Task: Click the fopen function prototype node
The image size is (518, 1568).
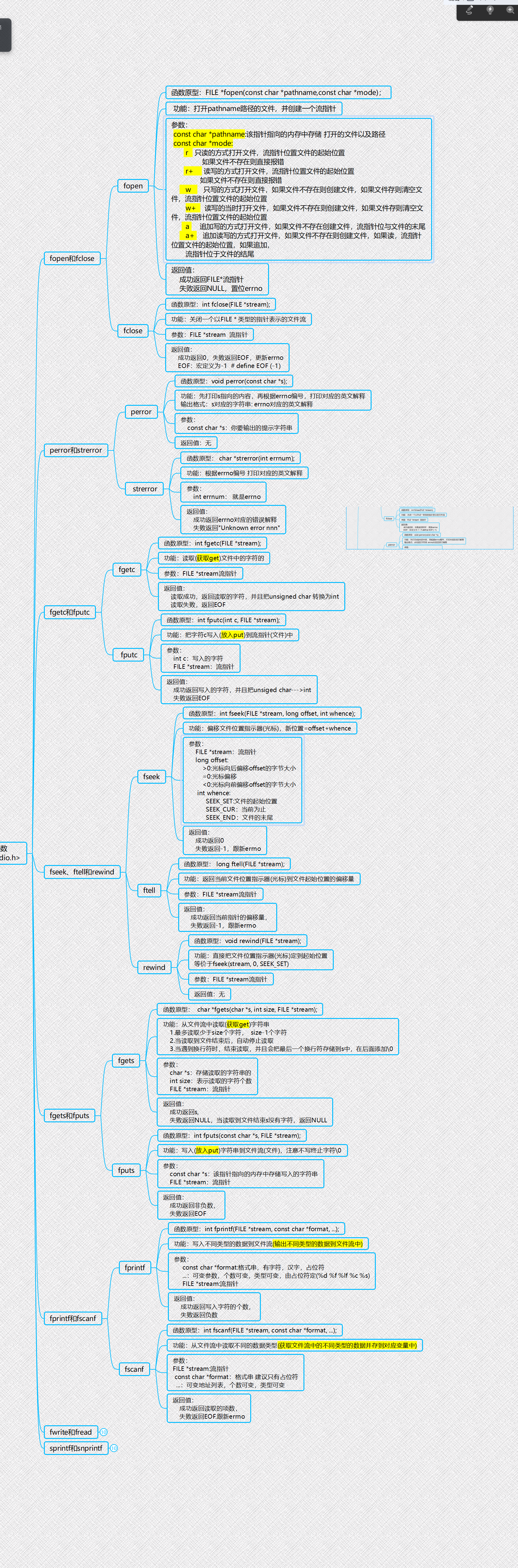Action: (278, 93)
